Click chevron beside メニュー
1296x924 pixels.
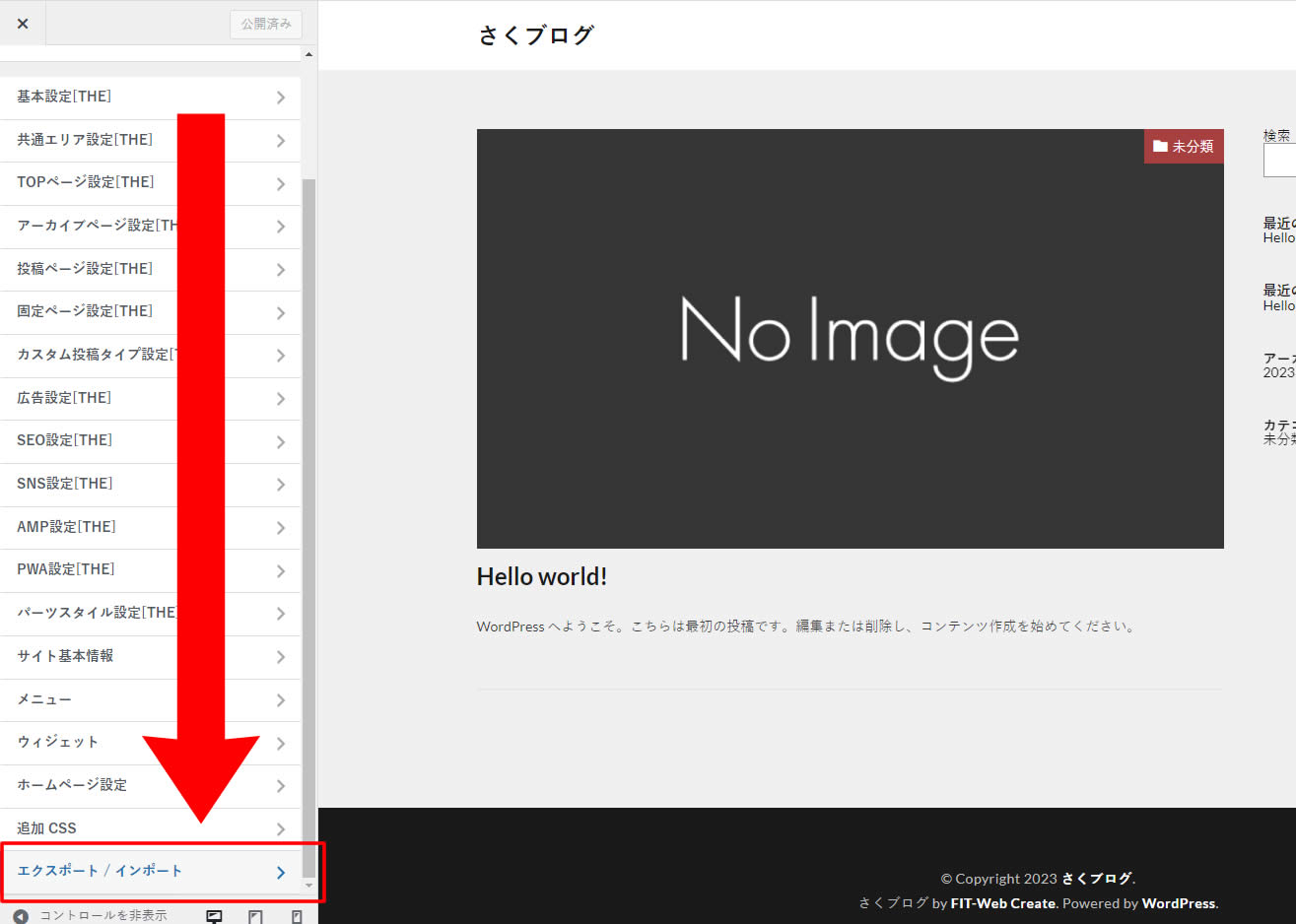[x=281, y=700]
